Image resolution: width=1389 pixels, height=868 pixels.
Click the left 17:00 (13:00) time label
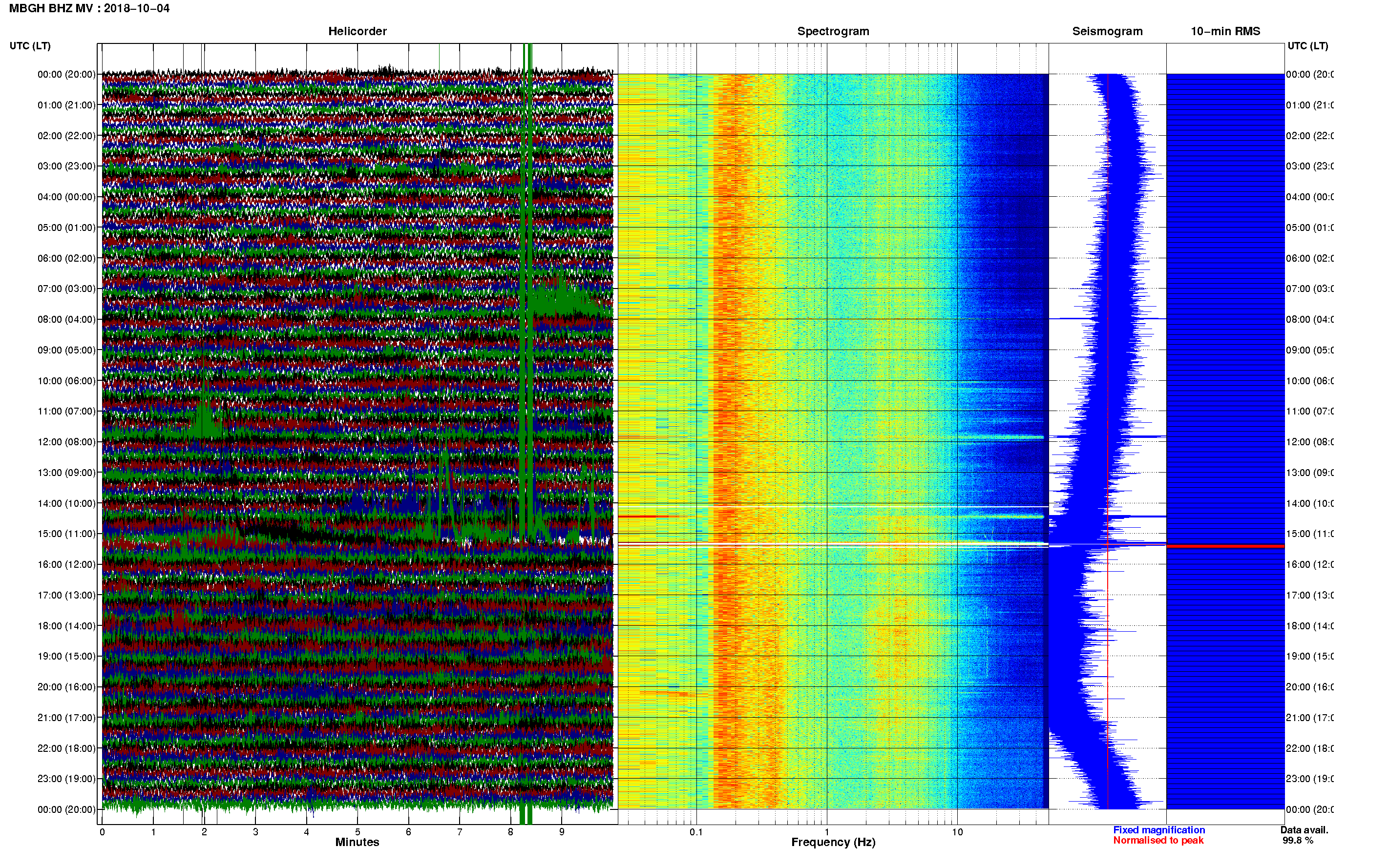pyautogui.click(x=66, y=595)
